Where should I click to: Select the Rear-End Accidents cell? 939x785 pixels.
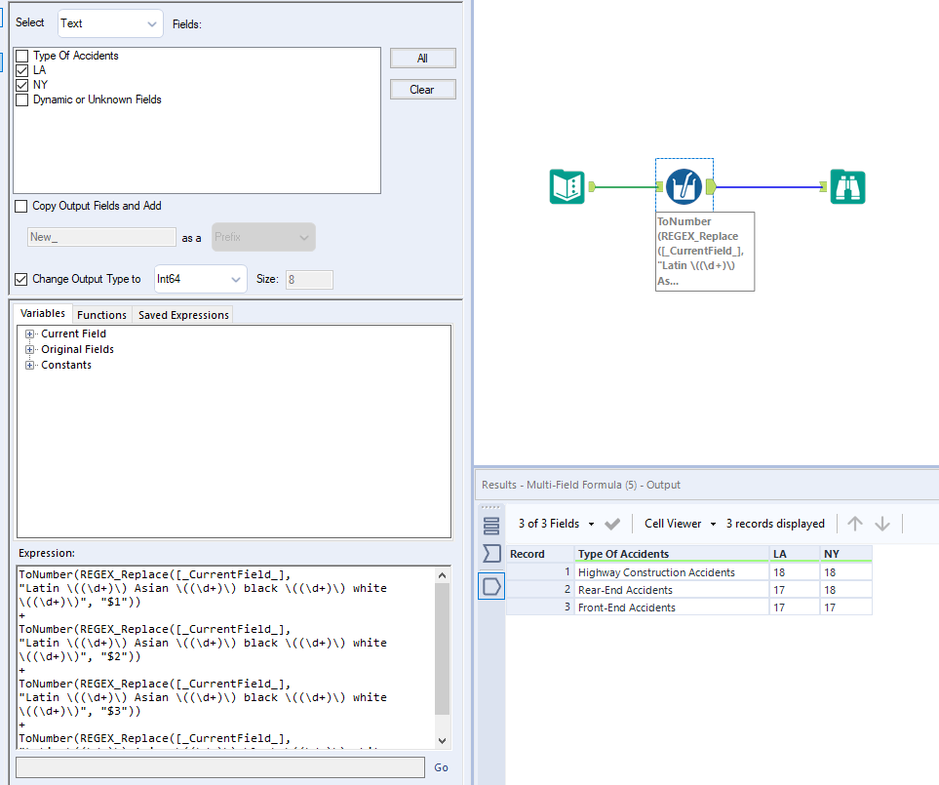point(671,590)
